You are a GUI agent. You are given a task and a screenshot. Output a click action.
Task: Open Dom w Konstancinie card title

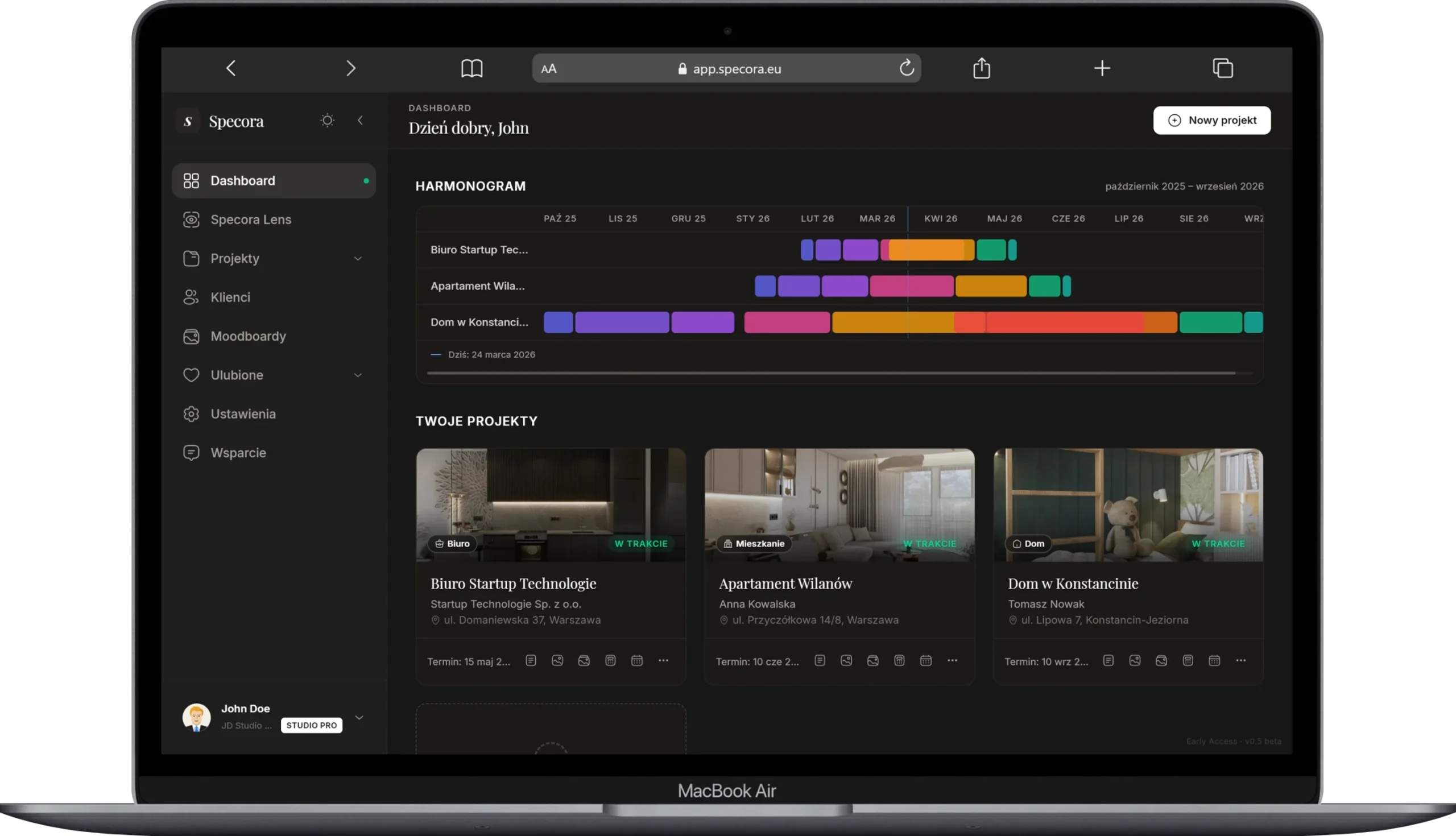[1073, 583]
